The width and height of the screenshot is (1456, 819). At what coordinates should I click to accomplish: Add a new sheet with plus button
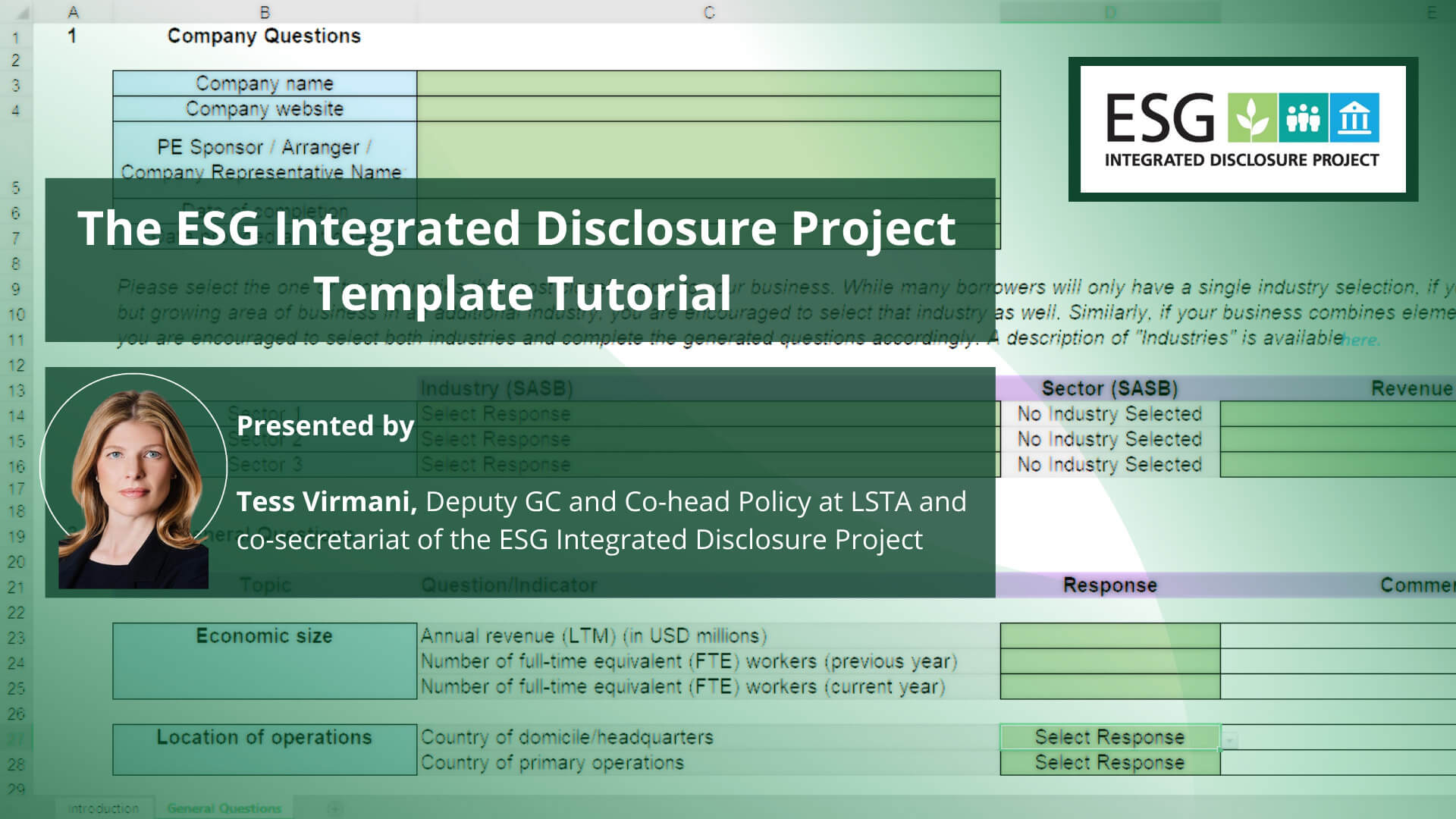click(x=334, y=808)
